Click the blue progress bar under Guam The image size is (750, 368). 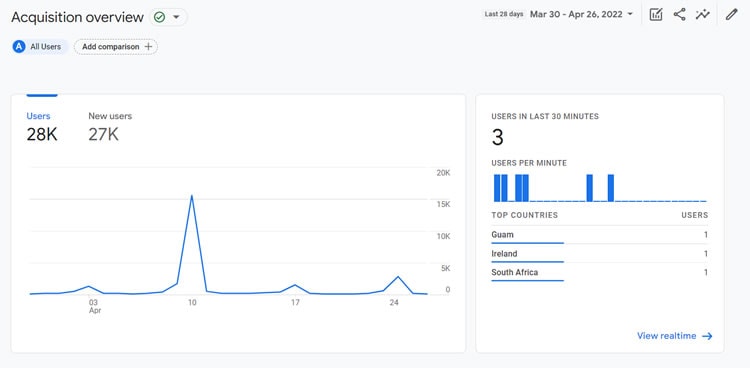(x=528, y=243)
